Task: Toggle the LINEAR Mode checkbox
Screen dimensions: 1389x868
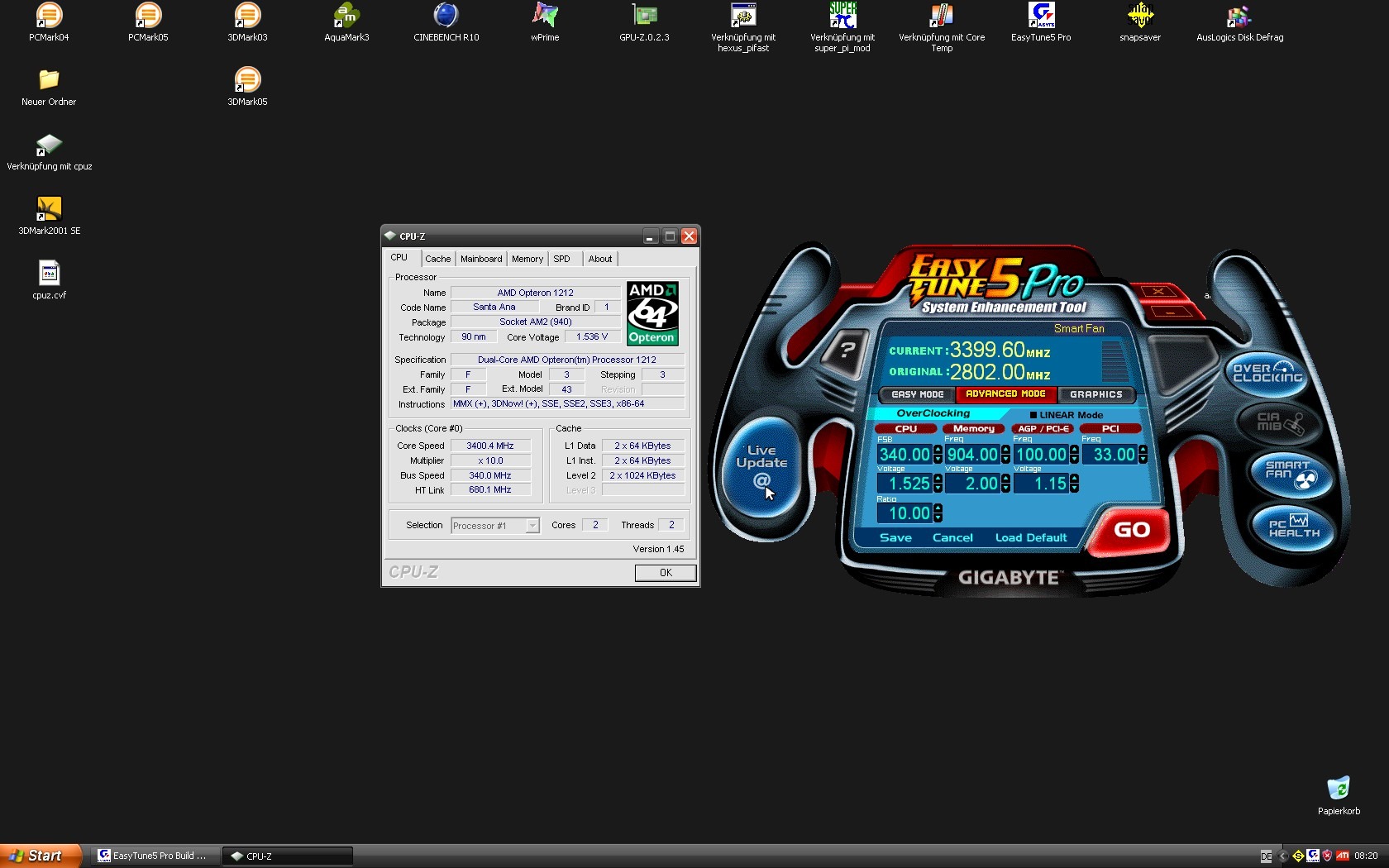Action: coord(1033,415)
